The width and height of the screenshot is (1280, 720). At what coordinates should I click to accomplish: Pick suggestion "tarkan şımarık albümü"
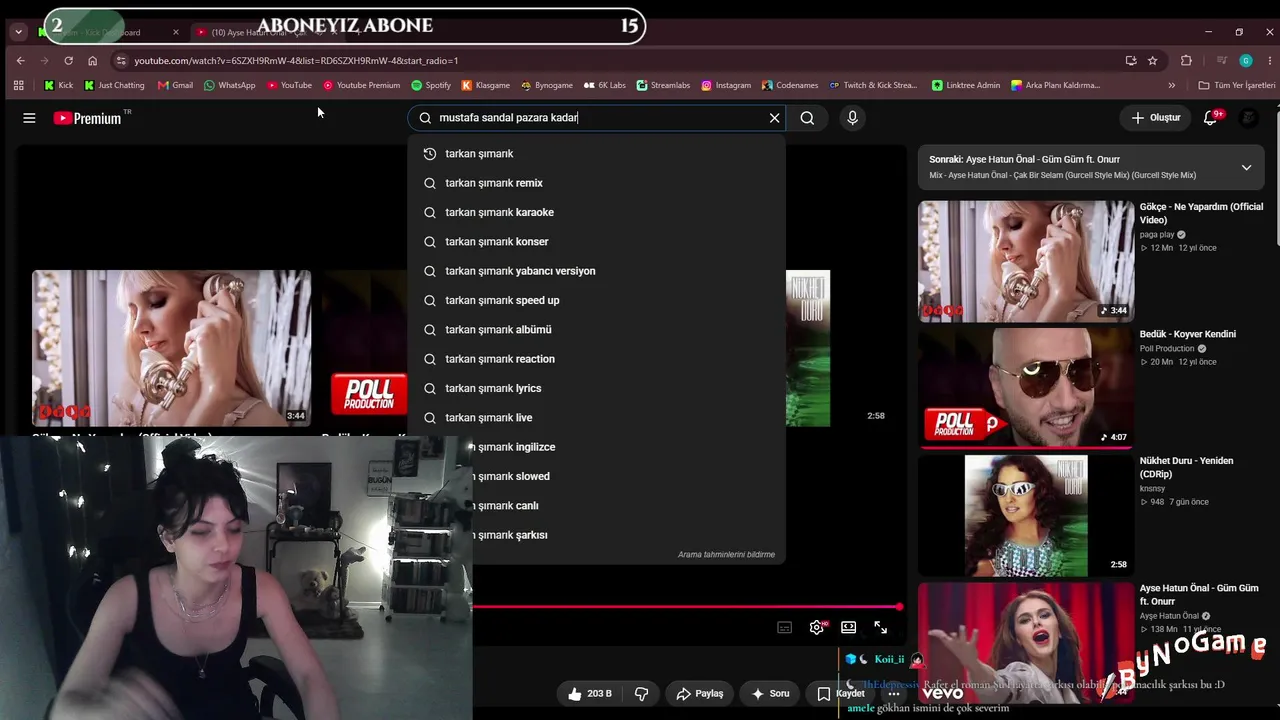[x=596, y=330]
